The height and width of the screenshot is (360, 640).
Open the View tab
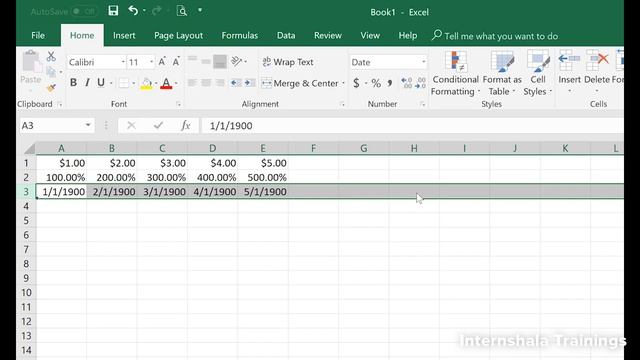[x=370, y=36]
